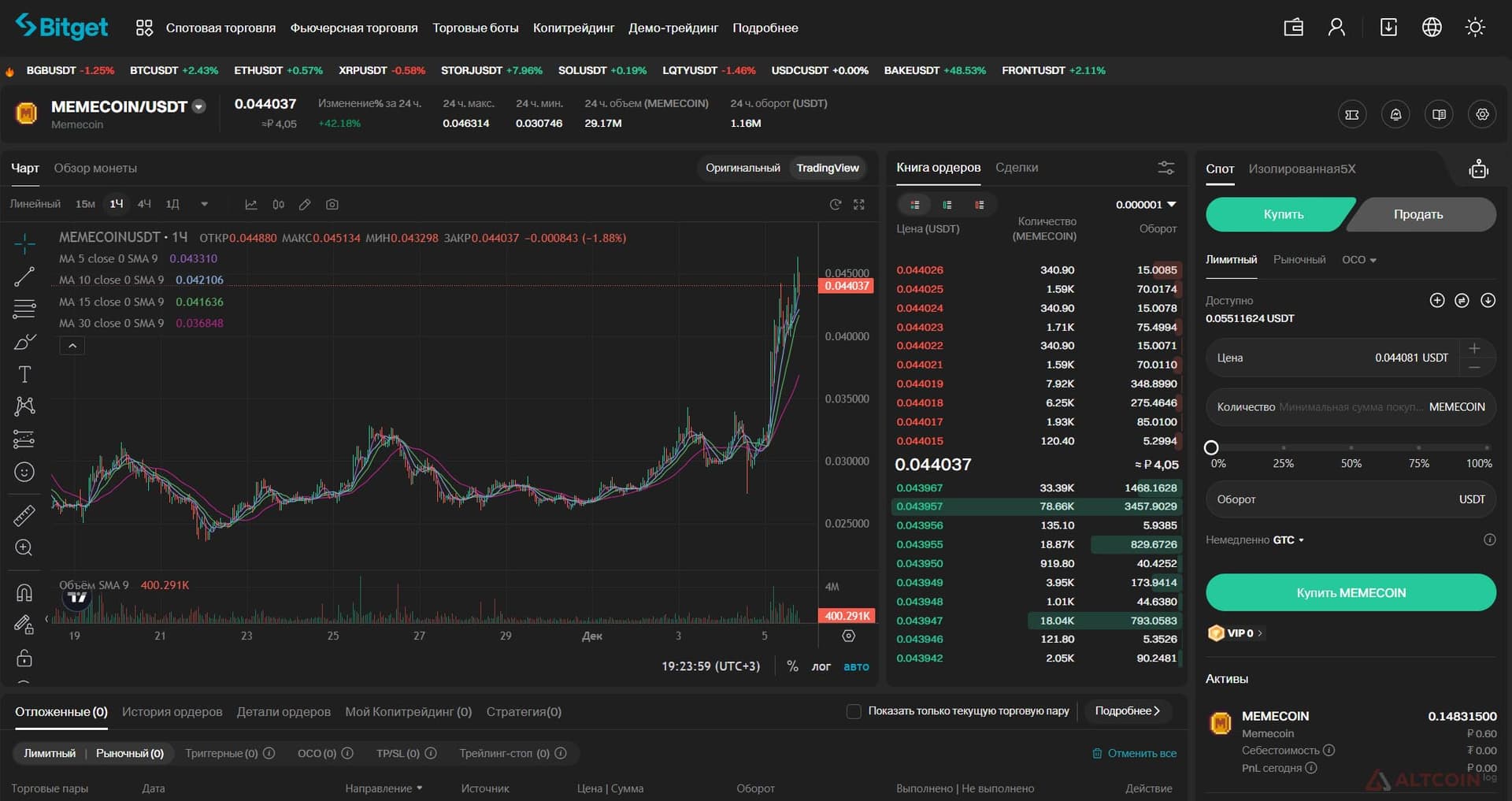The height and width of the screenshot is (801, 1512).
Task: Open chart indicators icon in toolbar
Action: click(x=251, y=205)
